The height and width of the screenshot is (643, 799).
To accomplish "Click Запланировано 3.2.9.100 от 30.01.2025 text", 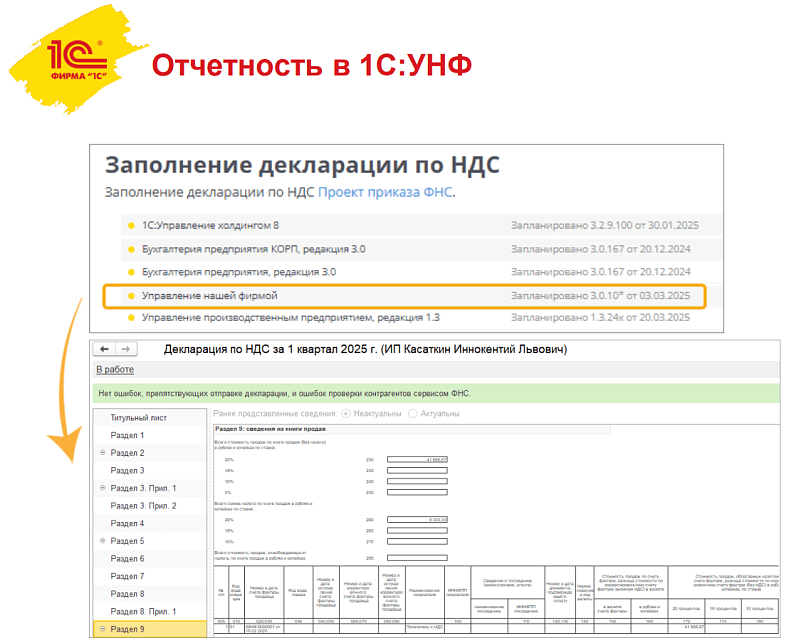I will click(x=605, y=225).
